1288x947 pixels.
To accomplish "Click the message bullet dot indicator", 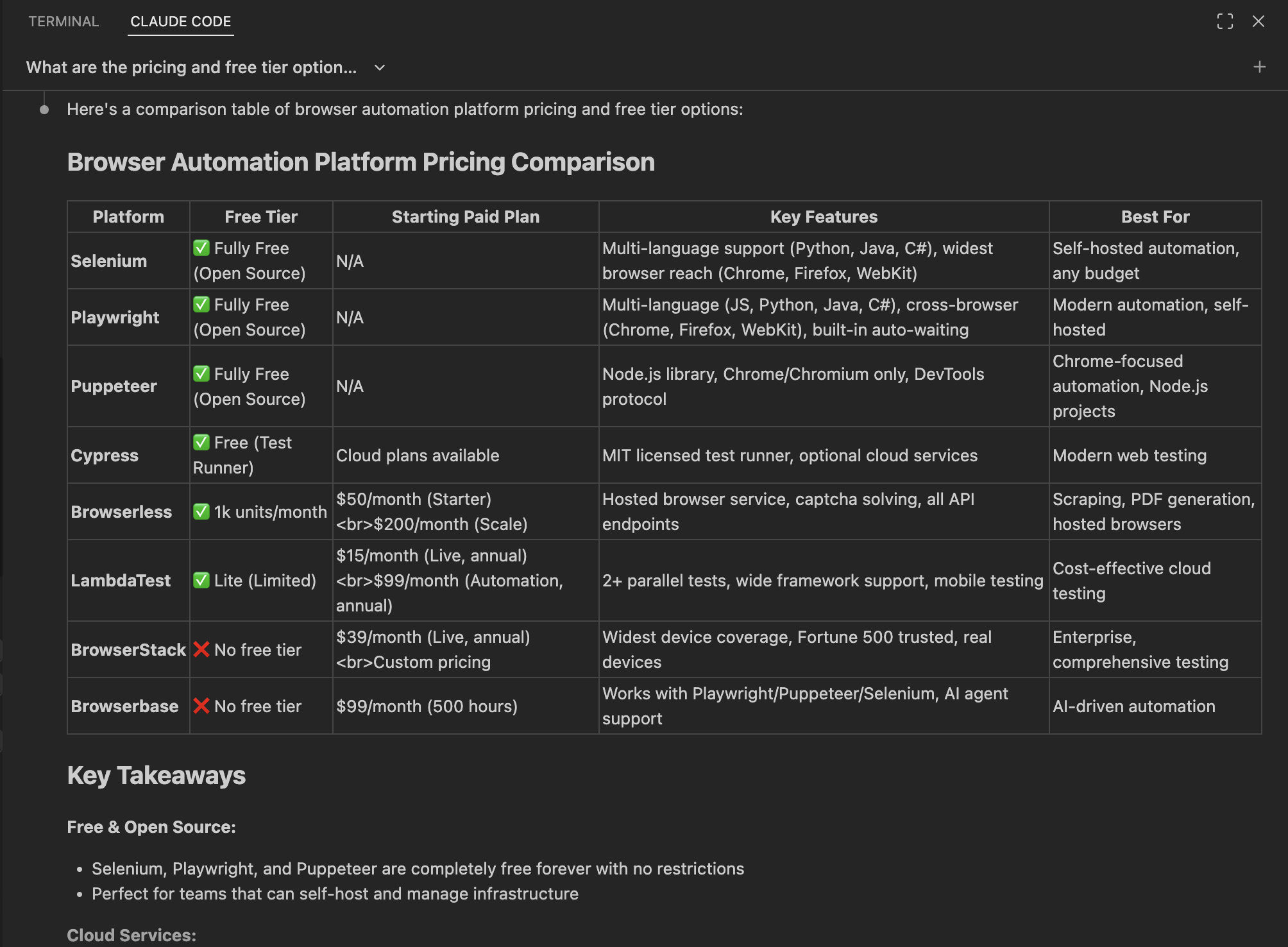I will (x=44, y=110).
